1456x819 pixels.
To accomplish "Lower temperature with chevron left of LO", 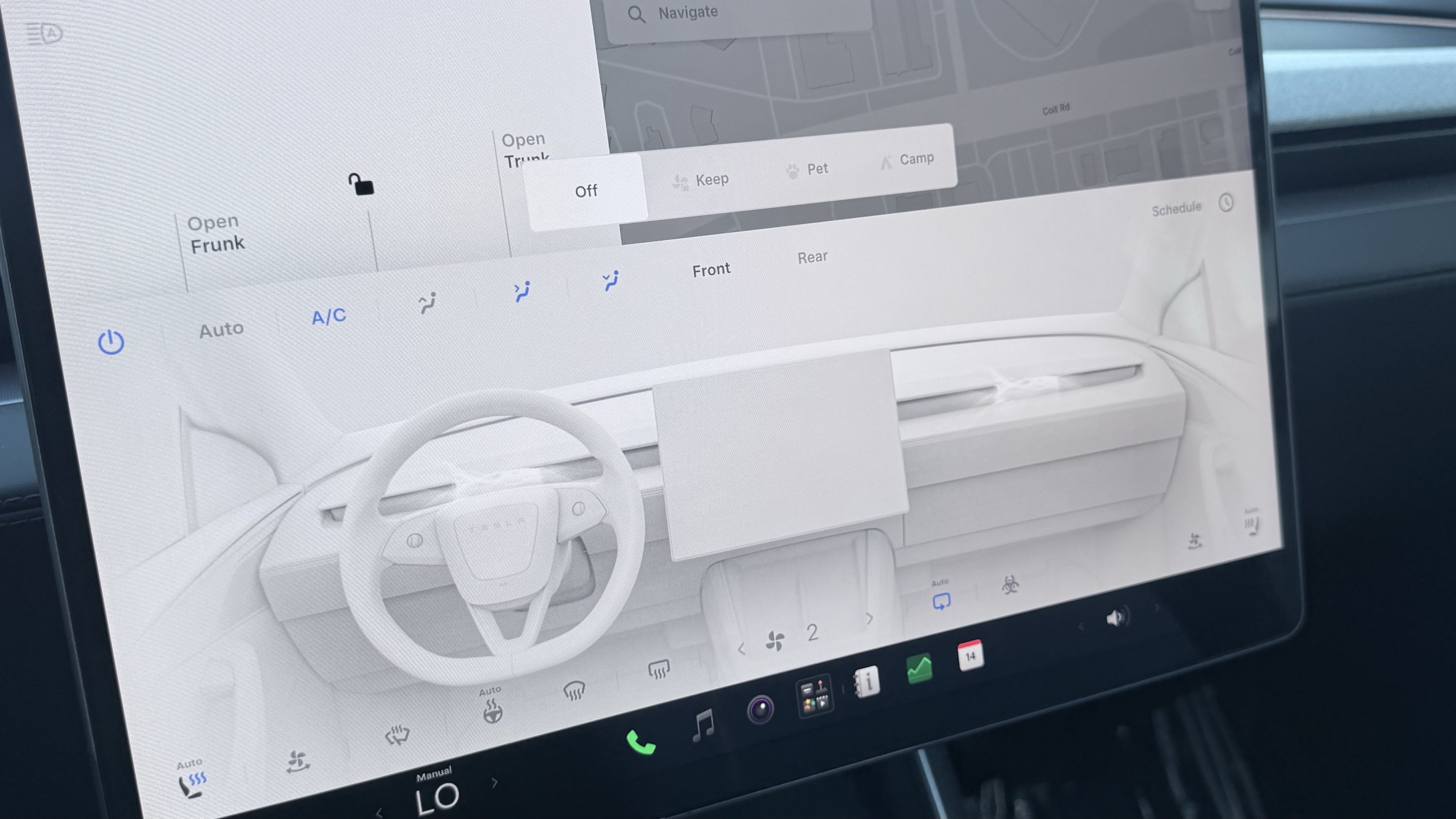I will point(379,813).
